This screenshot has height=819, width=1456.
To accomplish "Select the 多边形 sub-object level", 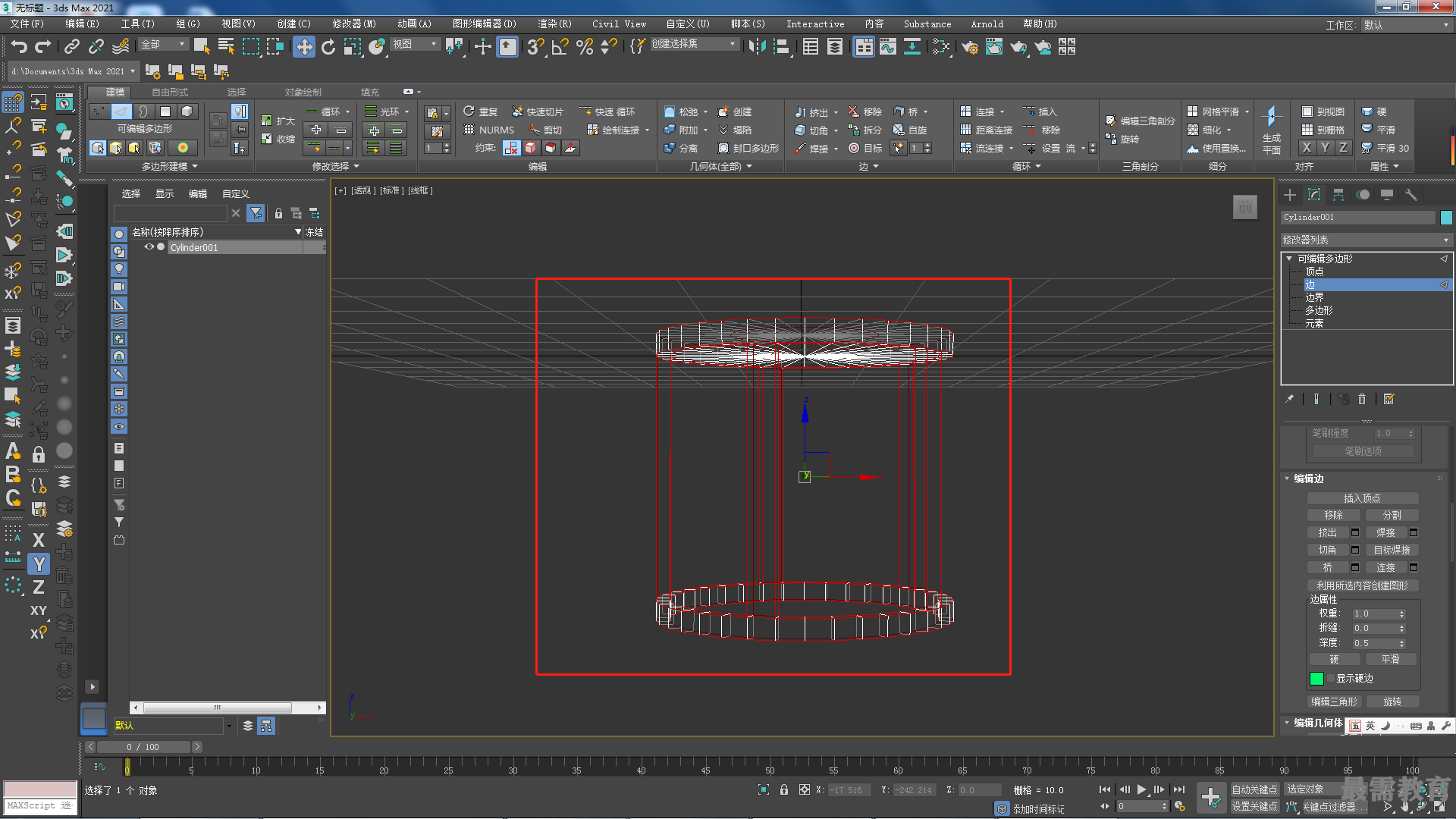I will coord(1319,310).
